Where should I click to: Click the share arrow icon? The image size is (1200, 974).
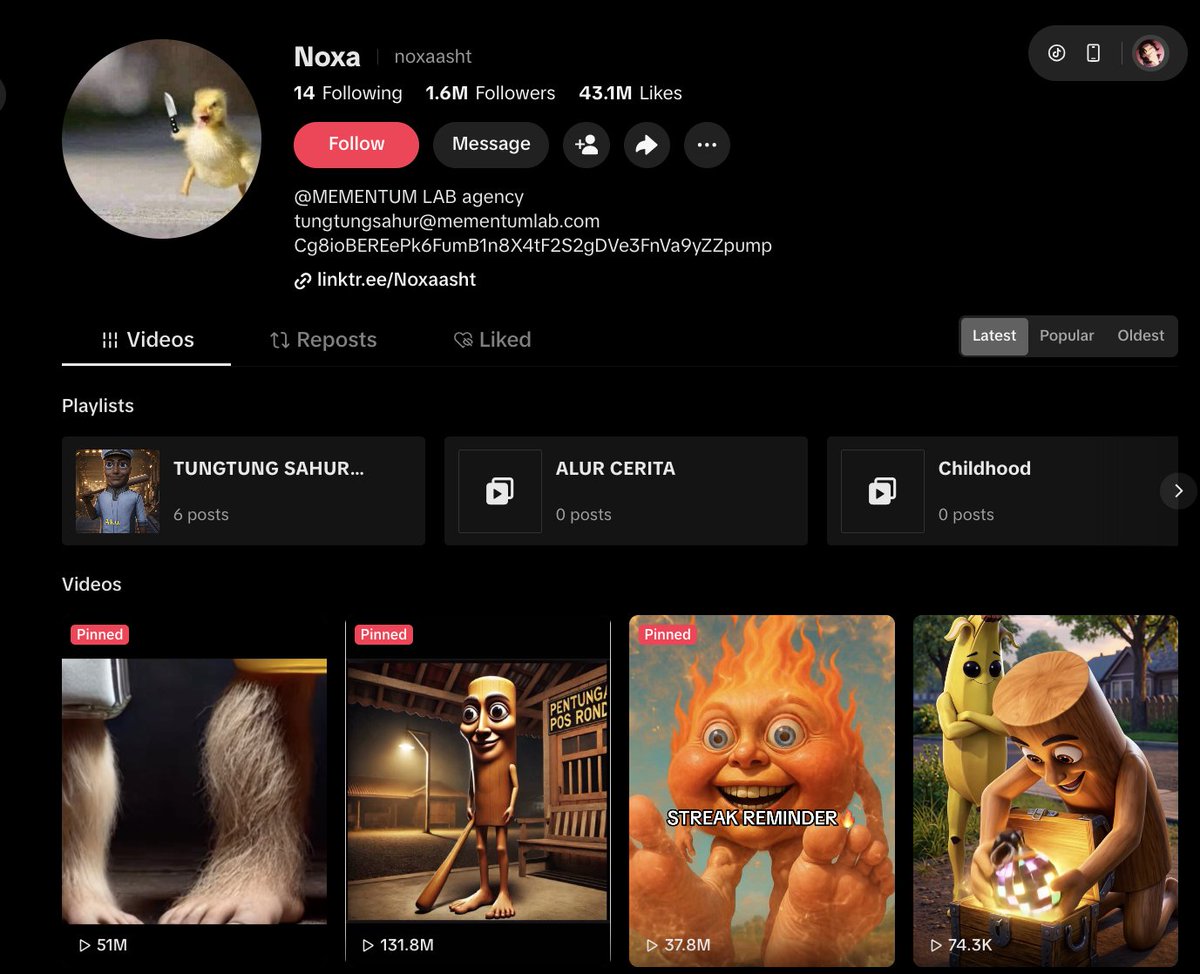tap(647, 145)
